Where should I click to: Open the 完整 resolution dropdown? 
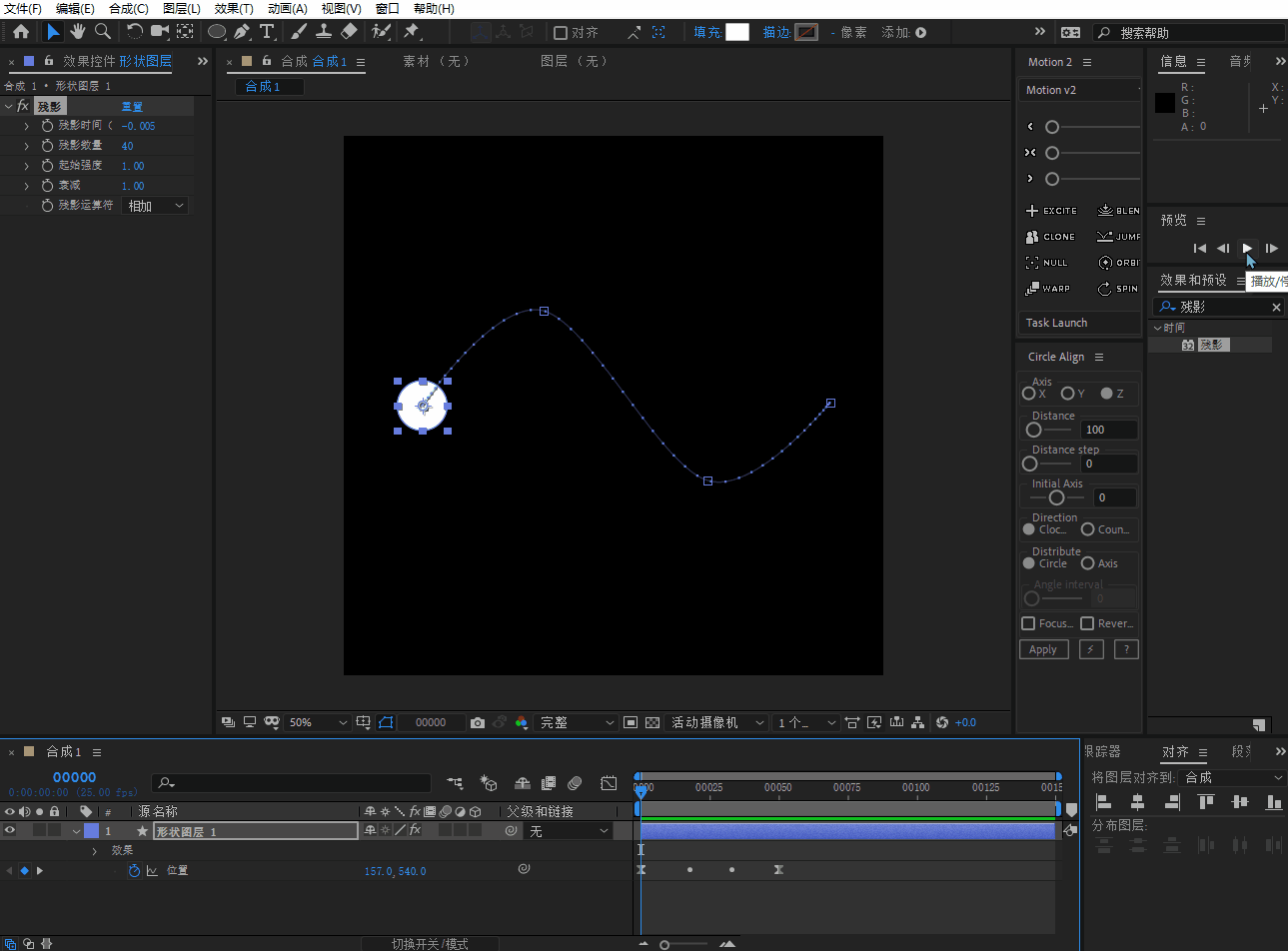click(x=578, y=722)
